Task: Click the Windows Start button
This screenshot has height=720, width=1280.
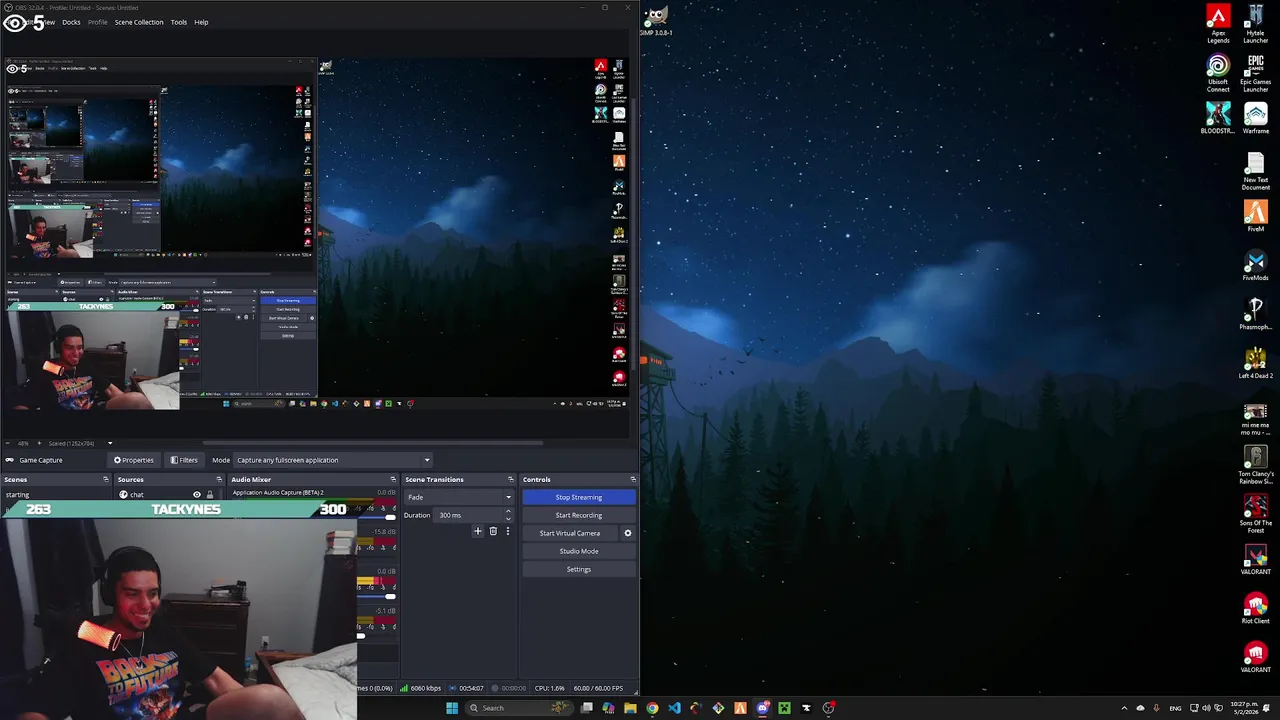Action: (x=452, y=708)
